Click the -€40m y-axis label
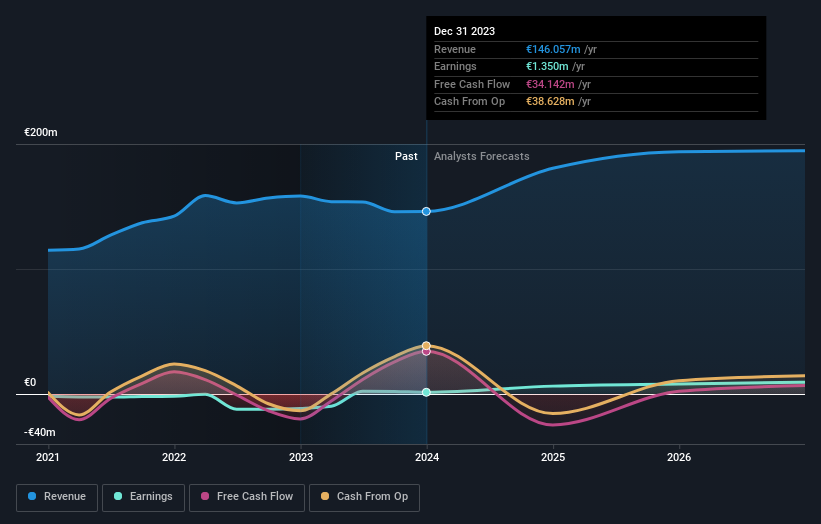 39,432
